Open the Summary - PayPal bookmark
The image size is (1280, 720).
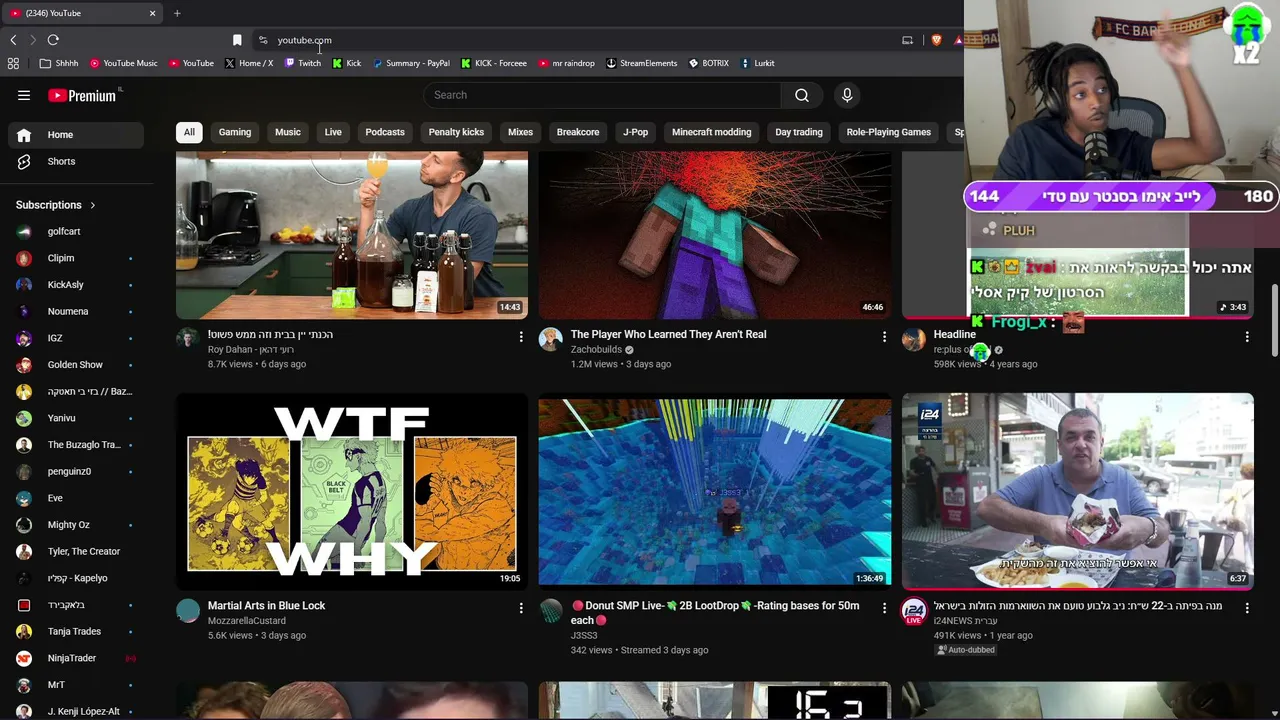[411, 63]
